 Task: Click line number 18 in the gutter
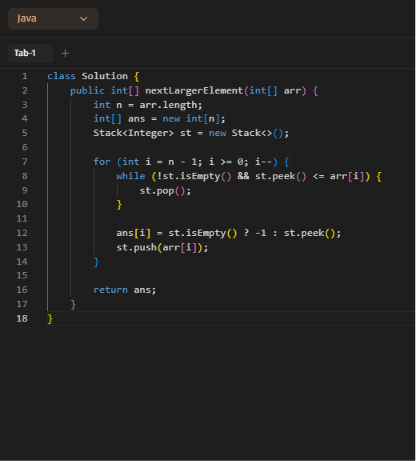pyautogui.click(x=22, y=319)
